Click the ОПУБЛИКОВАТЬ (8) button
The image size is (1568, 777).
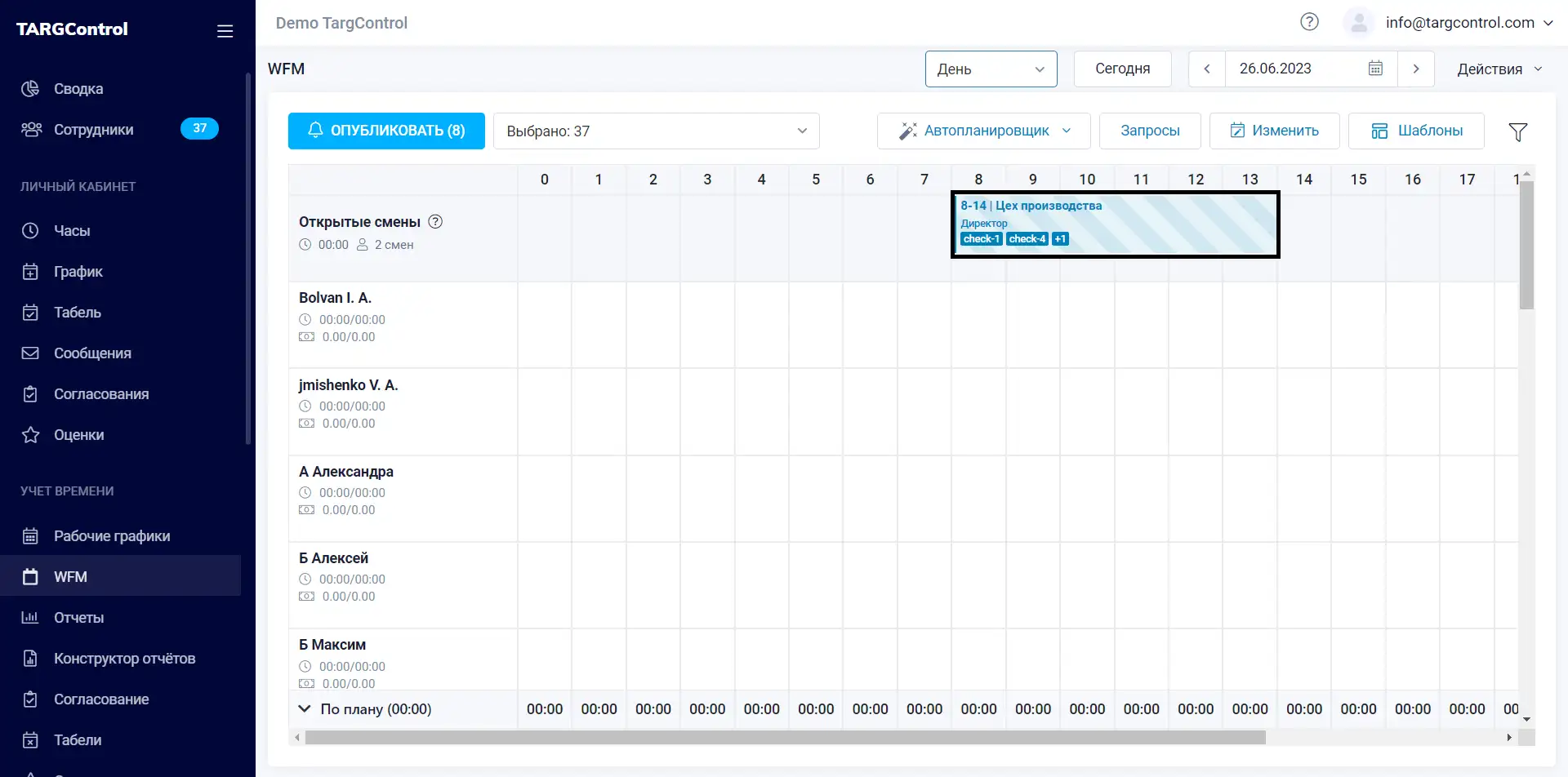click(x=386, y=131)
